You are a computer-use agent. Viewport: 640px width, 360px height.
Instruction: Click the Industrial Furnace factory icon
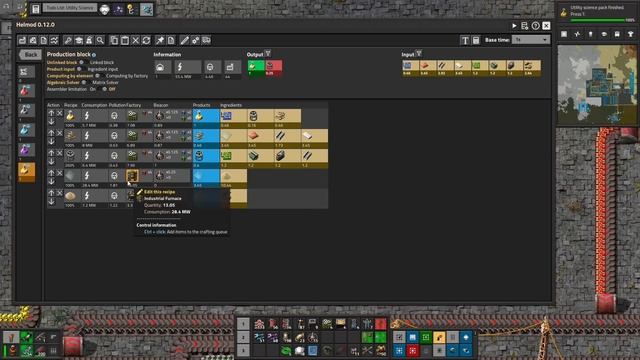[132, 176]
